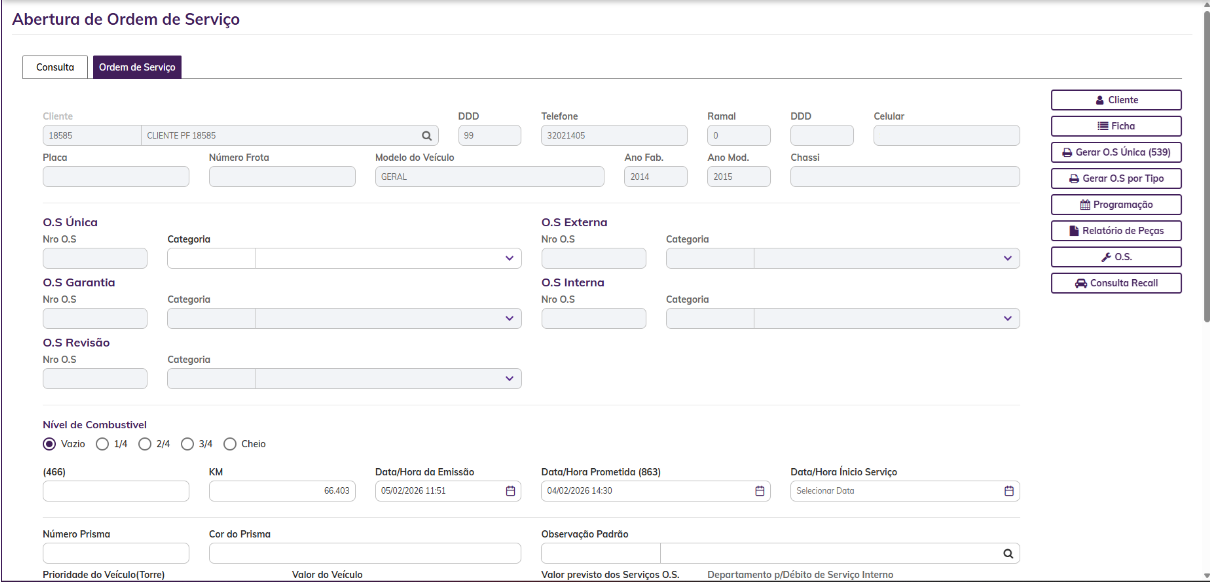1218x587 pixels.
Task: Click the Cor do Prisma field
Action: point(365,553)
